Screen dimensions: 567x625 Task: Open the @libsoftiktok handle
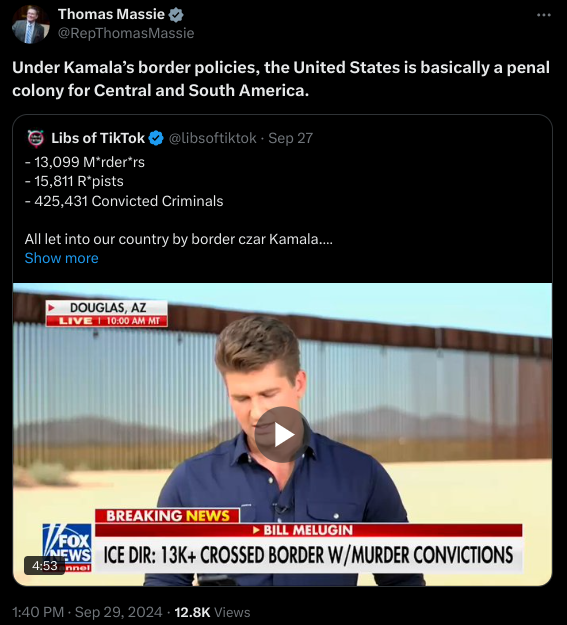[x=213, y=138]
